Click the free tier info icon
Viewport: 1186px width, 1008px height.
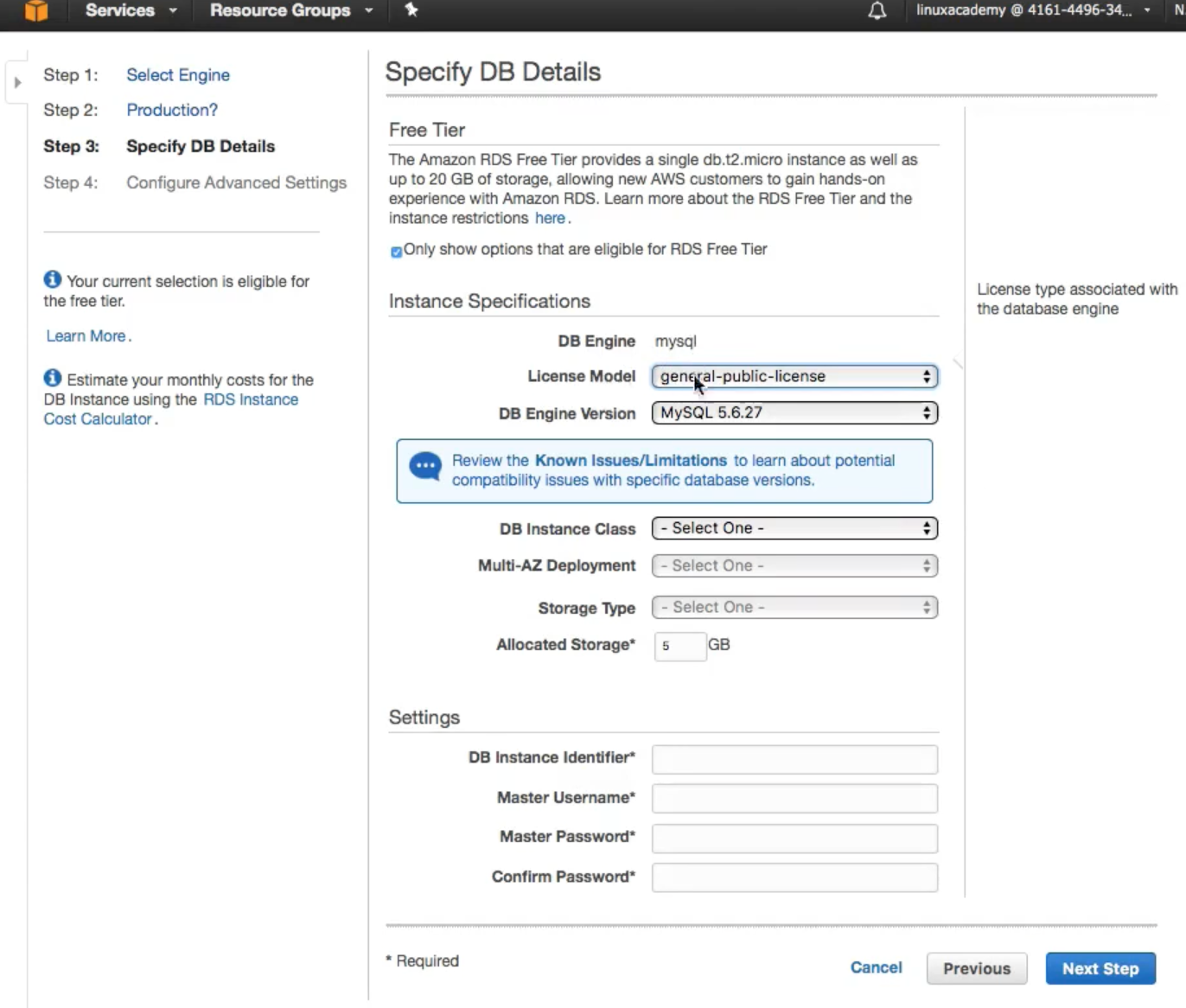(x=53, y=280)
